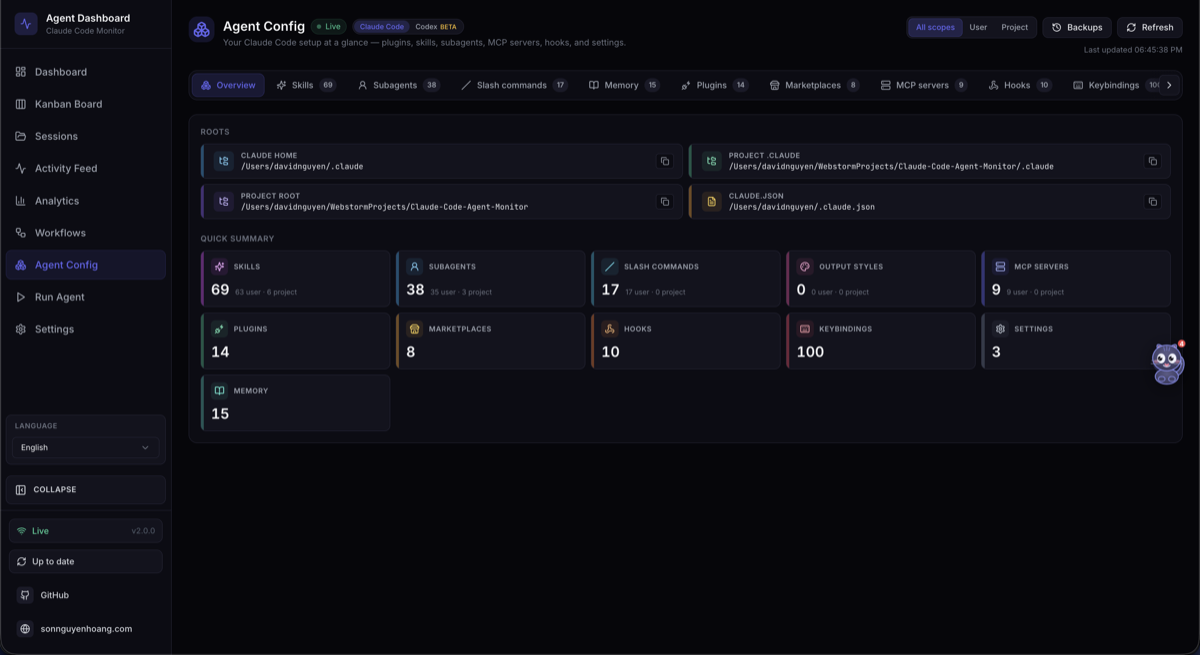1200x655 pixels.
Task: Click the v2.0.0 version label
Action: (x=144, y=531)
